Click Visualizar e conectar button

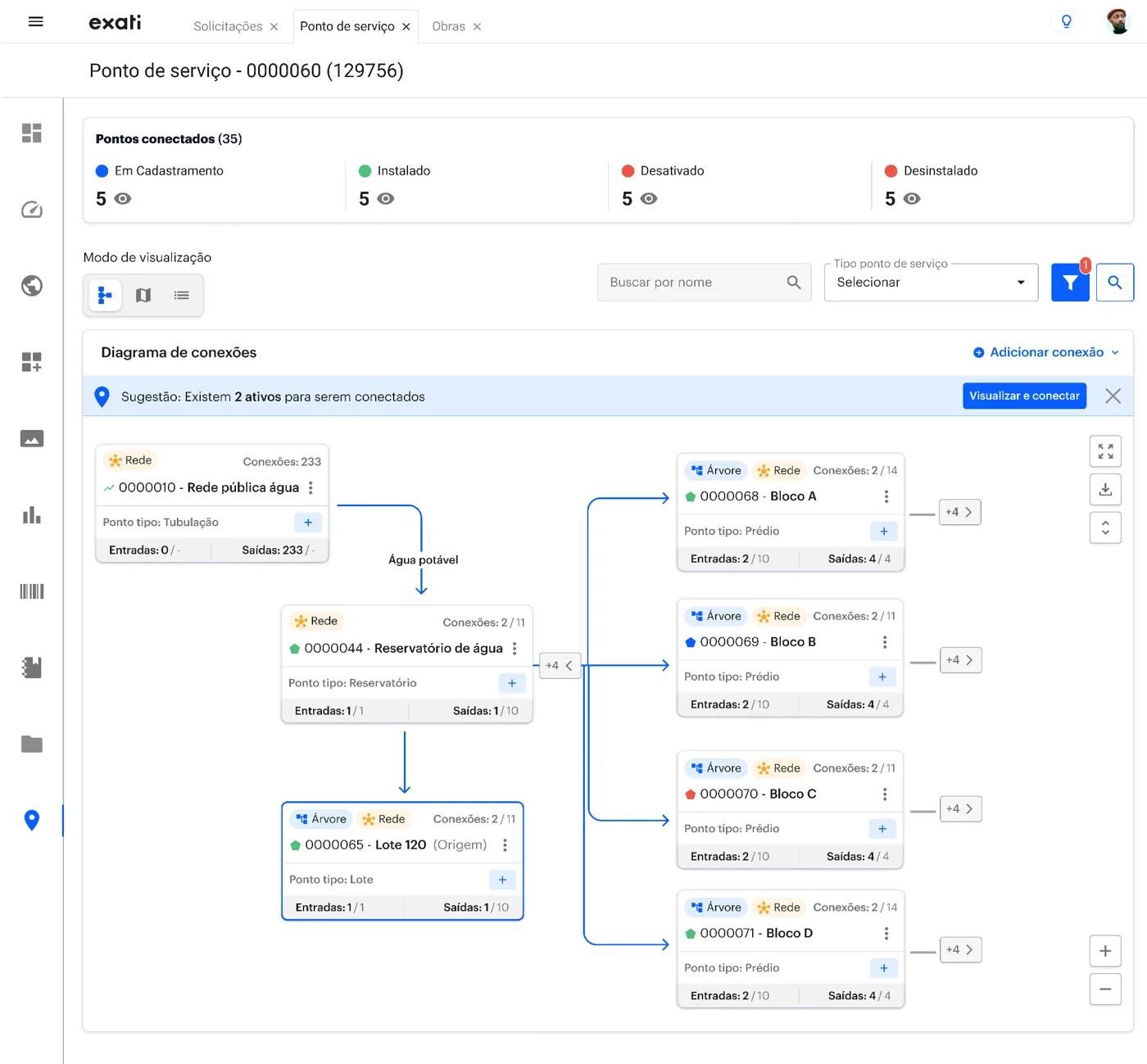[x=1024, y=396]
